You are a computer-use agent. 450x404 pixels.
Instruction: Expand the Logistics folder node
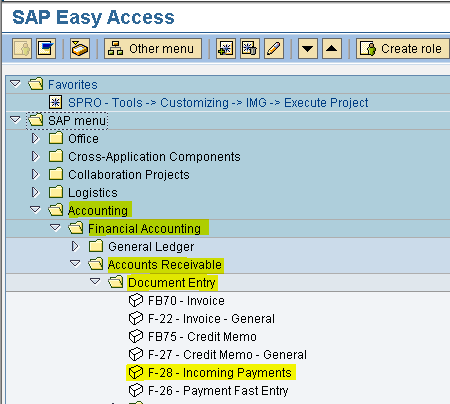click(x=35, y=192)
